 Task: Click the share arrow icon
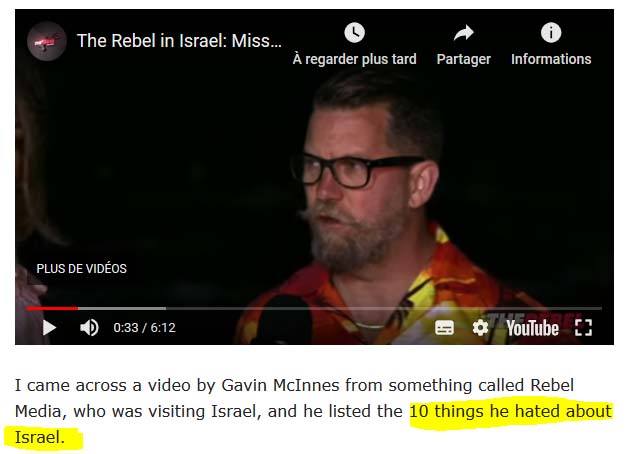463,33
